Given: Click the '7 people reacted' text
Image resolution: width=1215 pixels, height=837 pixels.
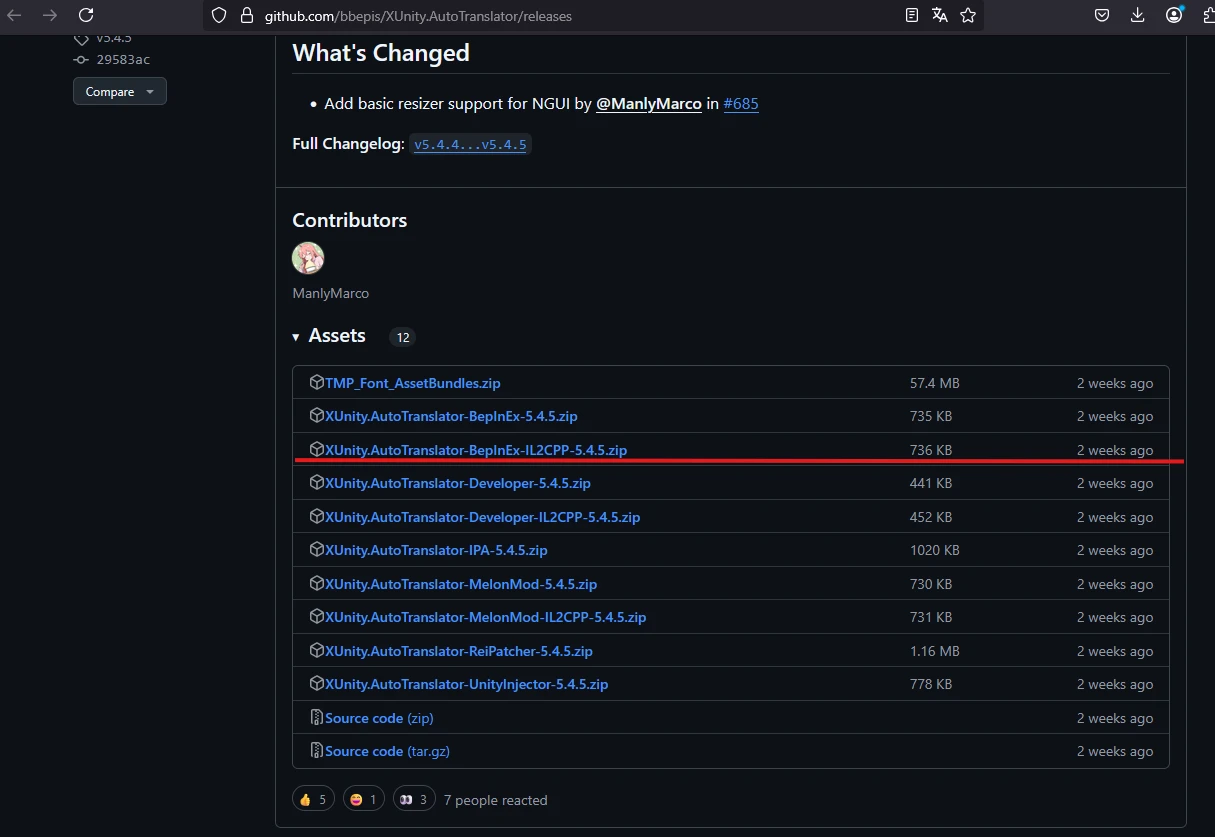Looking at the screenshot, I should point(496,800).
